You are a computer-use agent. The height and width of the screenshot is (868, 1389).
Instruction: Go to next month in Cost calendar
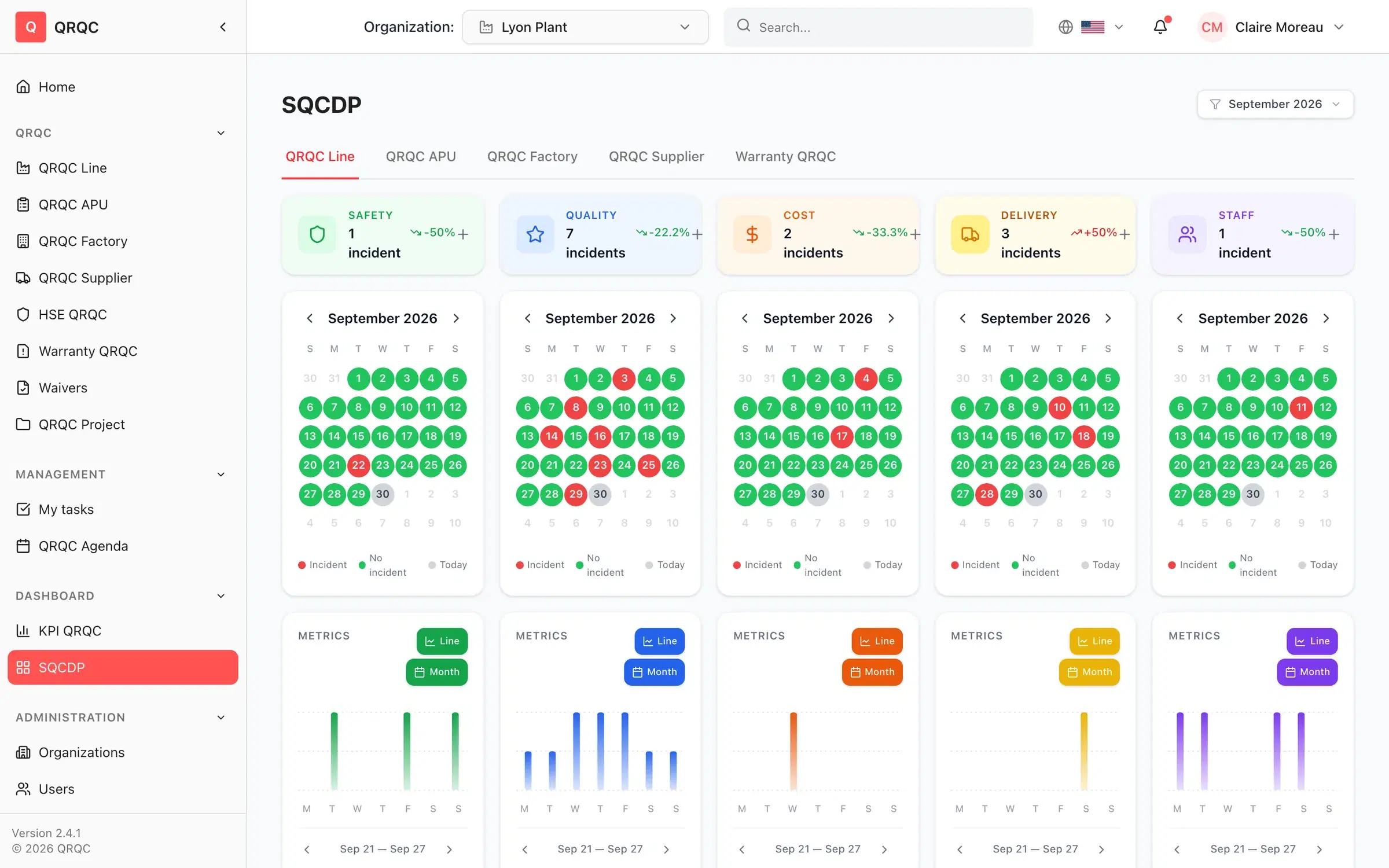(891, 318)
